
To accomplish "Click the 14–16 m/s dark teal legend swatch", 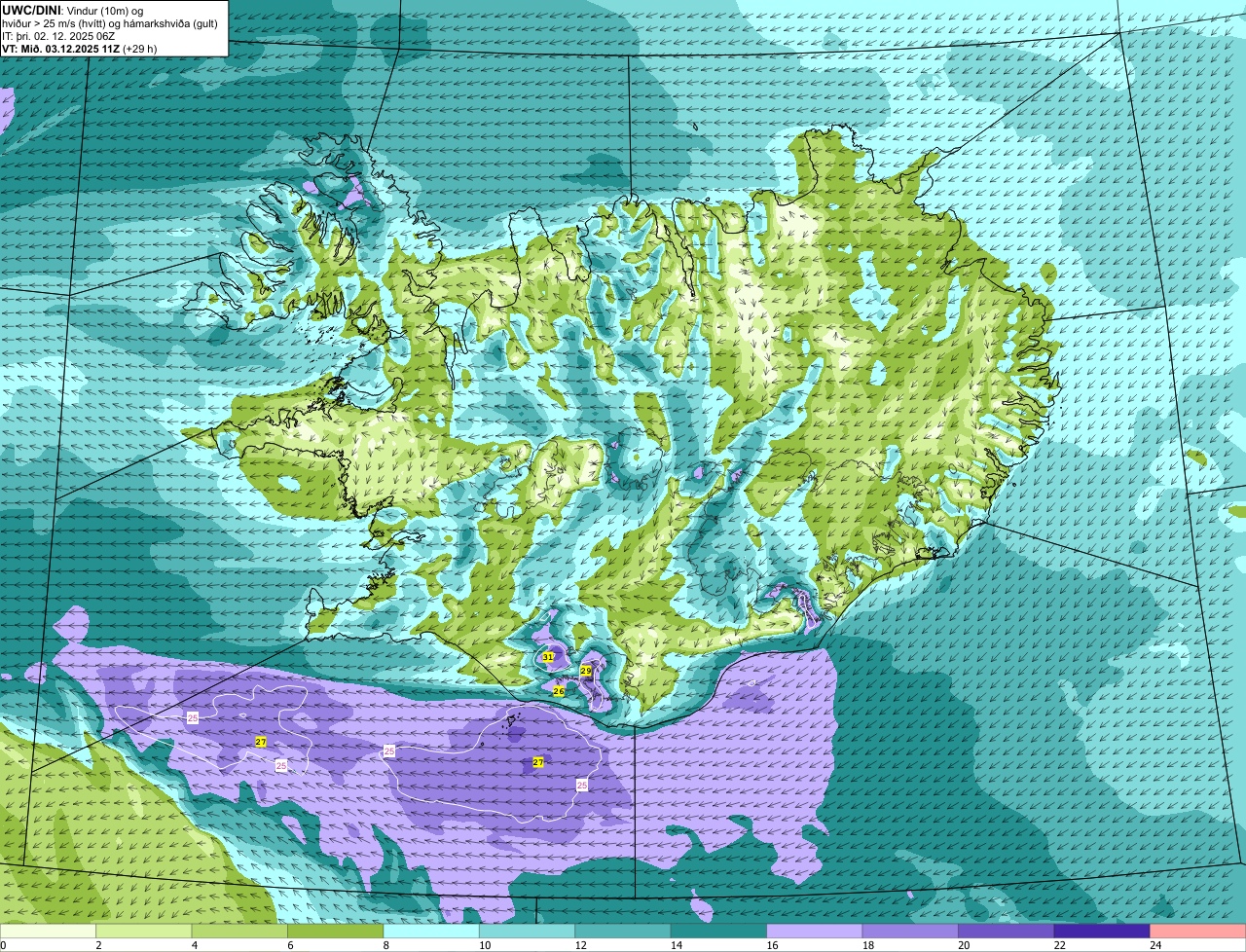I will 719,932.
